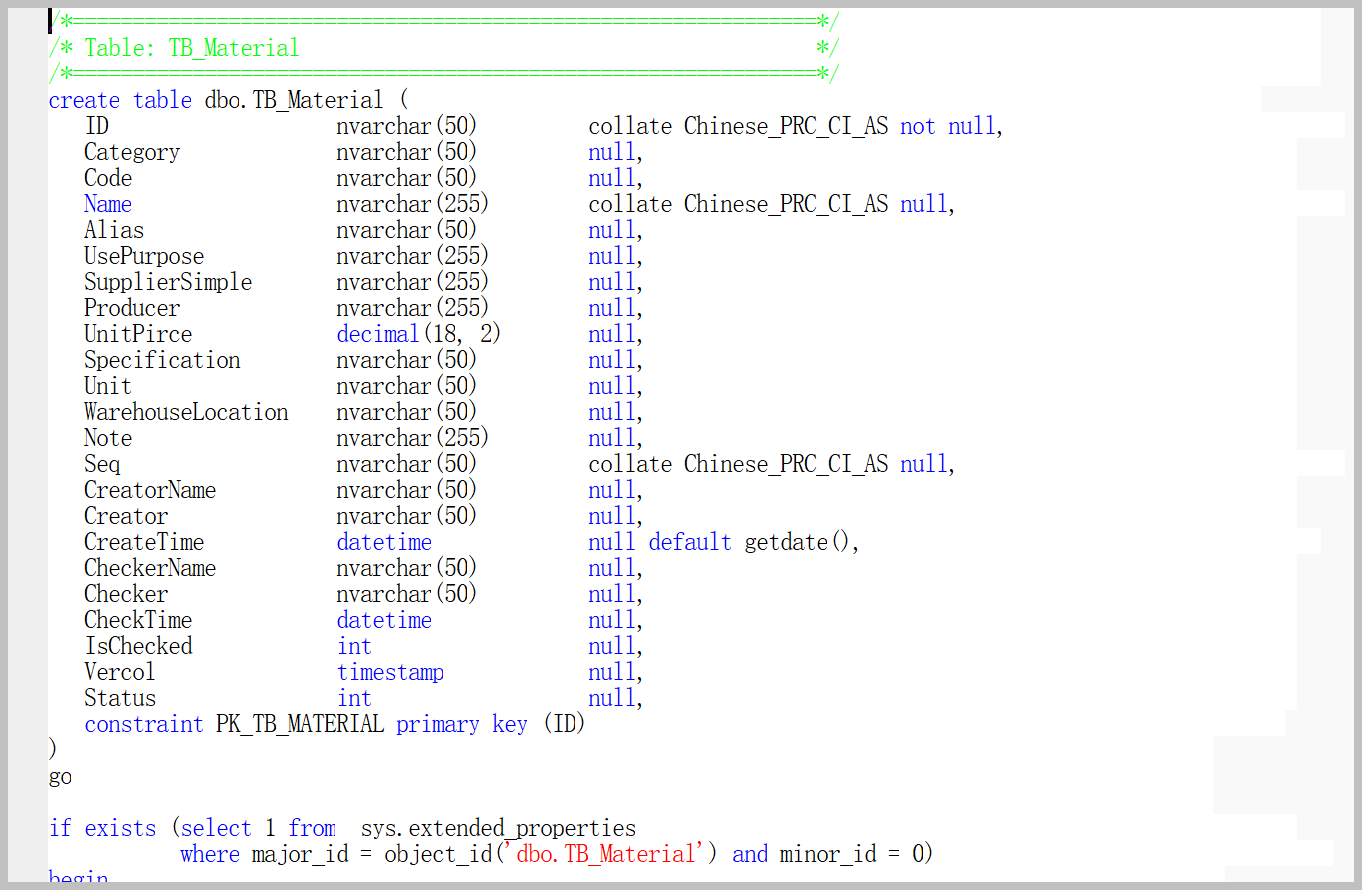Click the blue 'Name' column name

(108, 204)
